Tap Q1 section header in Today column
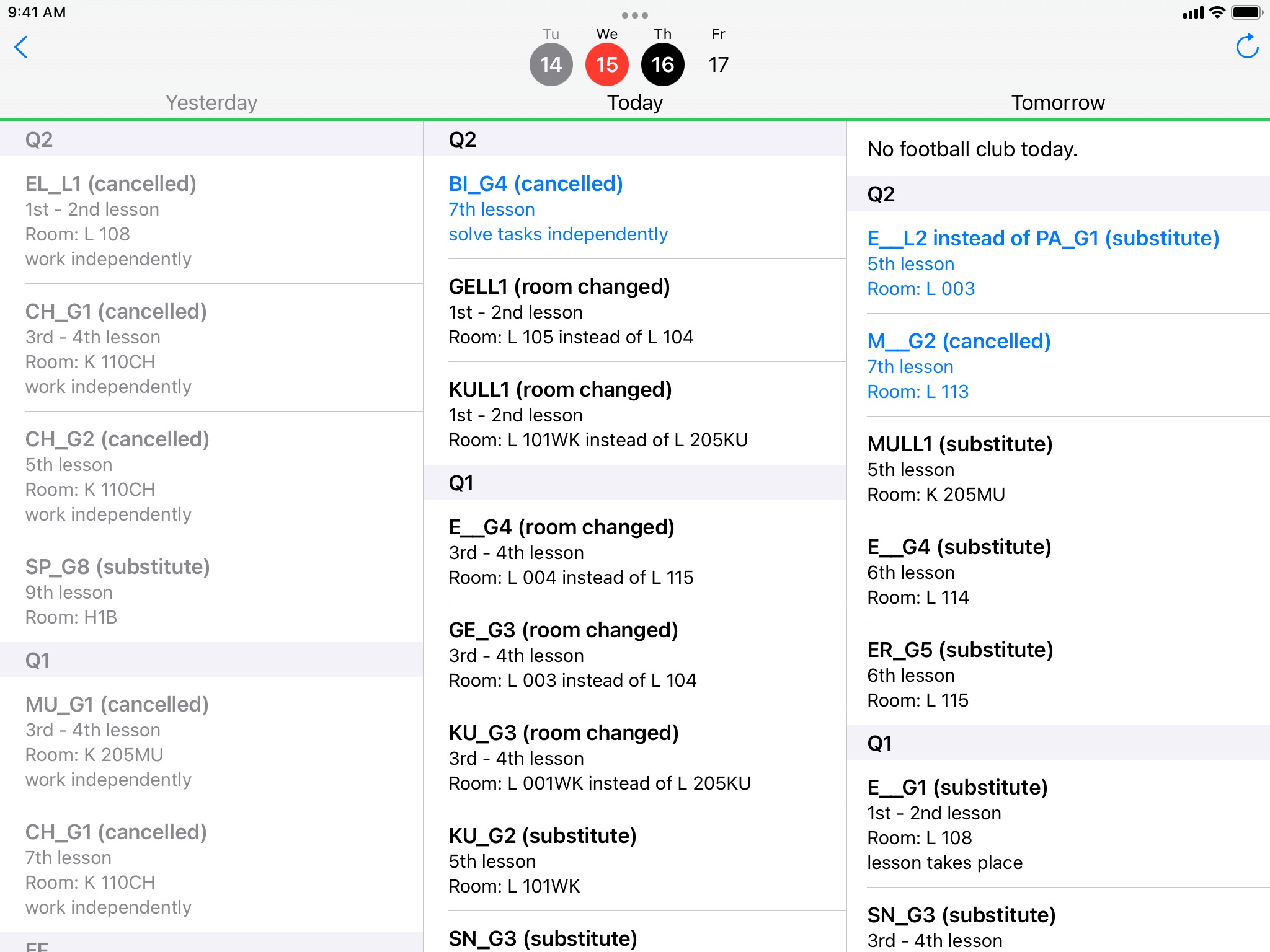The image size is (1270, 952). (635, 482)
